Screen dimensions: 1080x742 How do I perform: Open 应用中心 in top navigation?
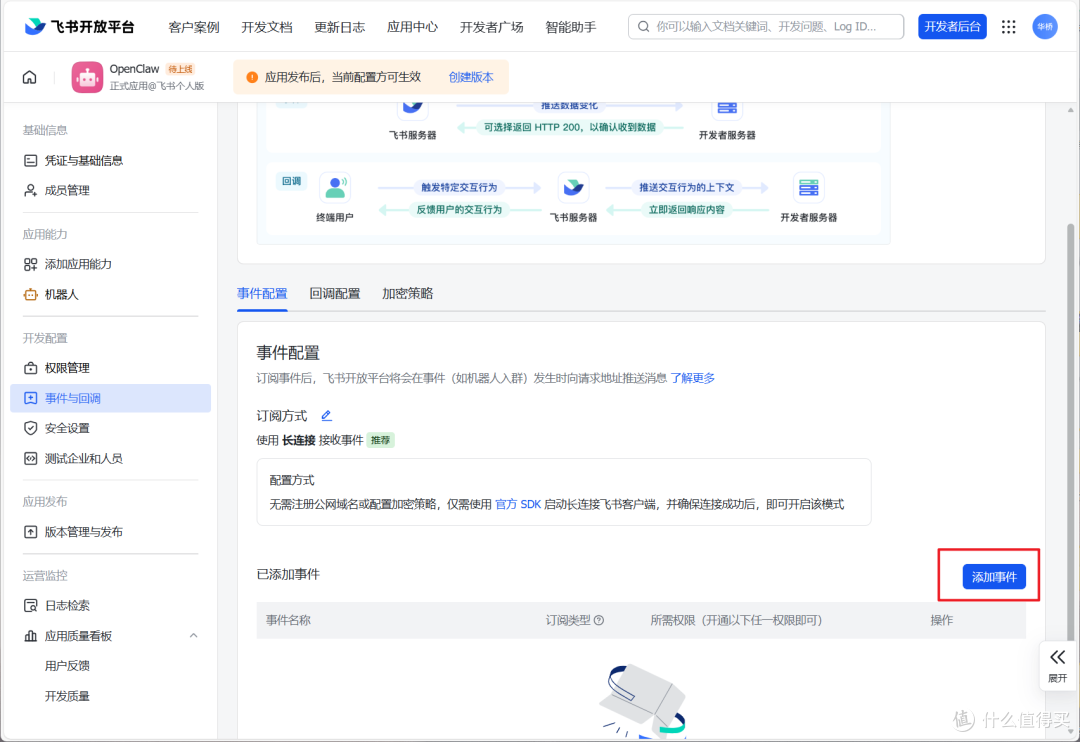point(412,27)
